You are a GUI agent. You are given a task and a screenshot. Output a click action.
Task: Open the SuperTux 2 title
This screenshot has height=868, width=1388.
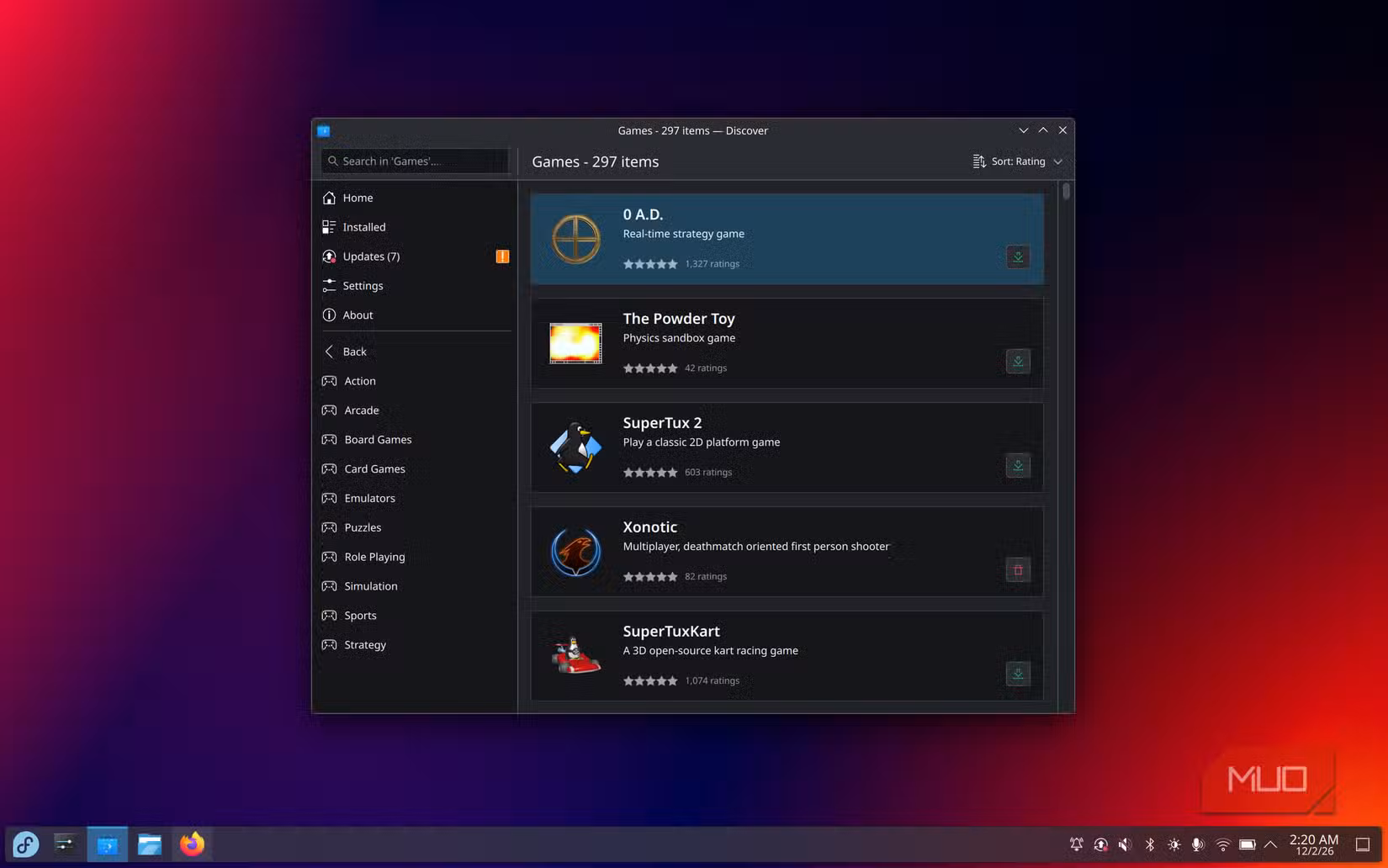tap(662, 423)
